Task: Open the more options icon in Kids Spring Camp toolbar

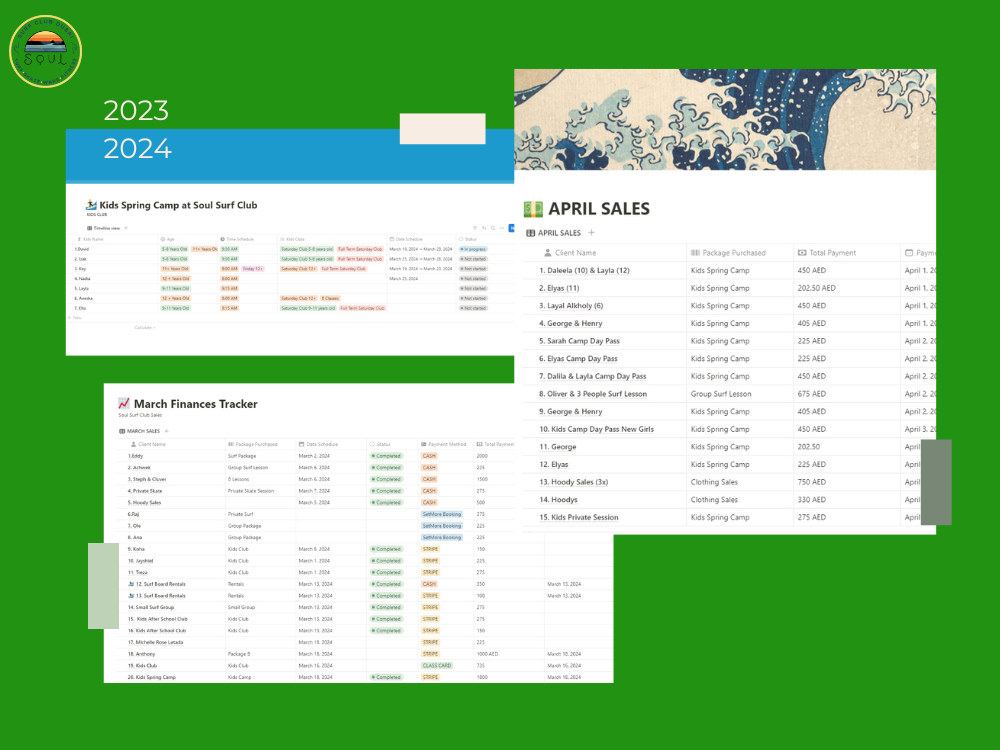Action: tap(501, 228)
